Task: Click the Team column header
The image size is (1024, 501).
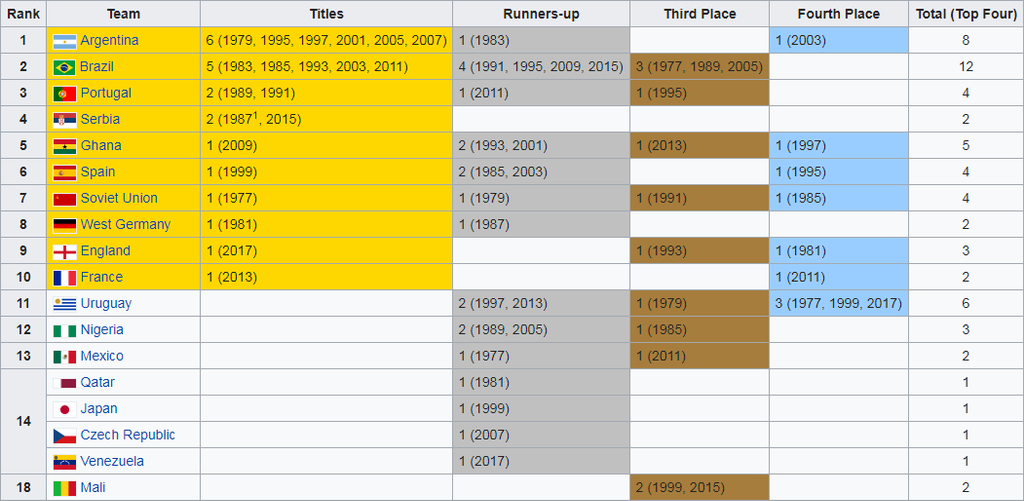Action: [123, 14]
